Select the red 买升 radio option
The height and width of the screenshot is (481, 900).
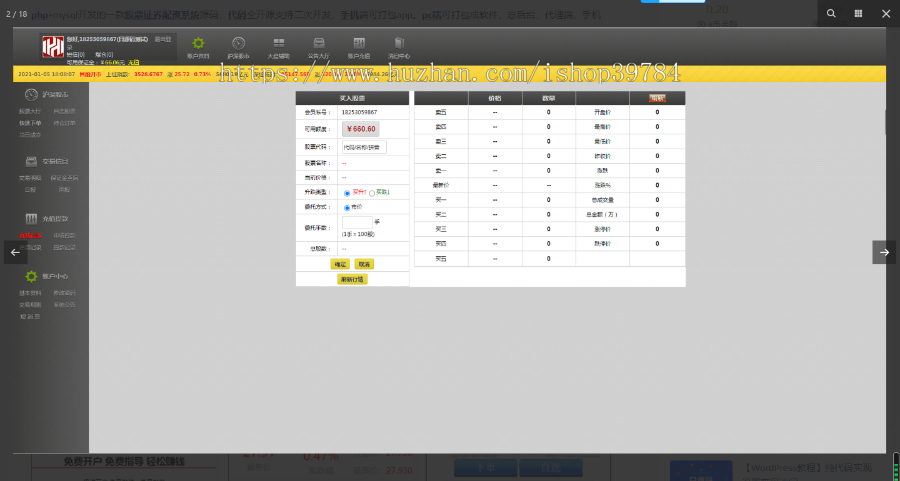click(347, 193)
